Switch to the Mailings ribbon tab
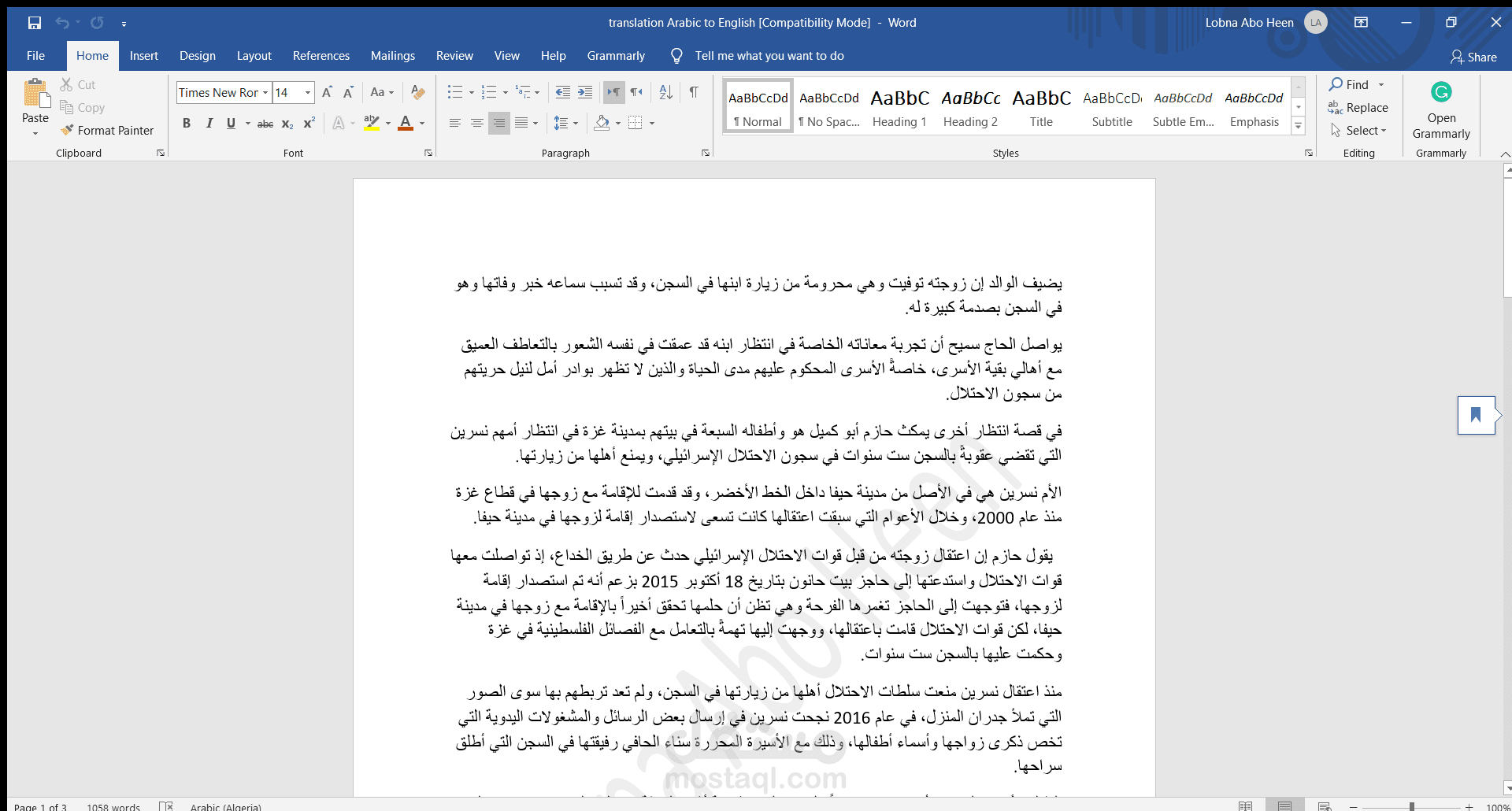Screen dimensions: 1512x811 pyautogui.click(x=392, y=55)
